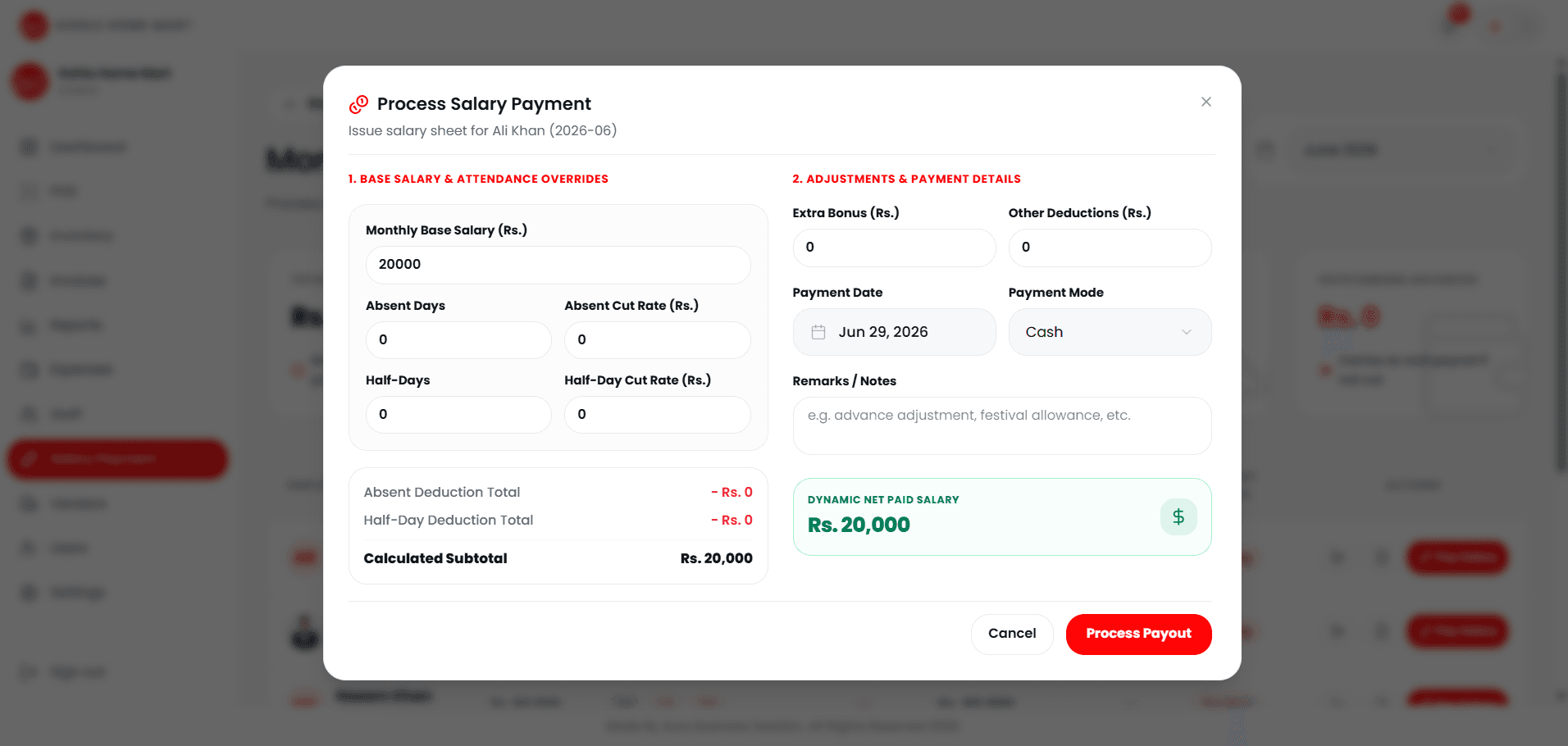The height and width of the screenshot is (746, 1568).
Task: Click the salary icon beside the dialog title
Action: pos(358,104)
